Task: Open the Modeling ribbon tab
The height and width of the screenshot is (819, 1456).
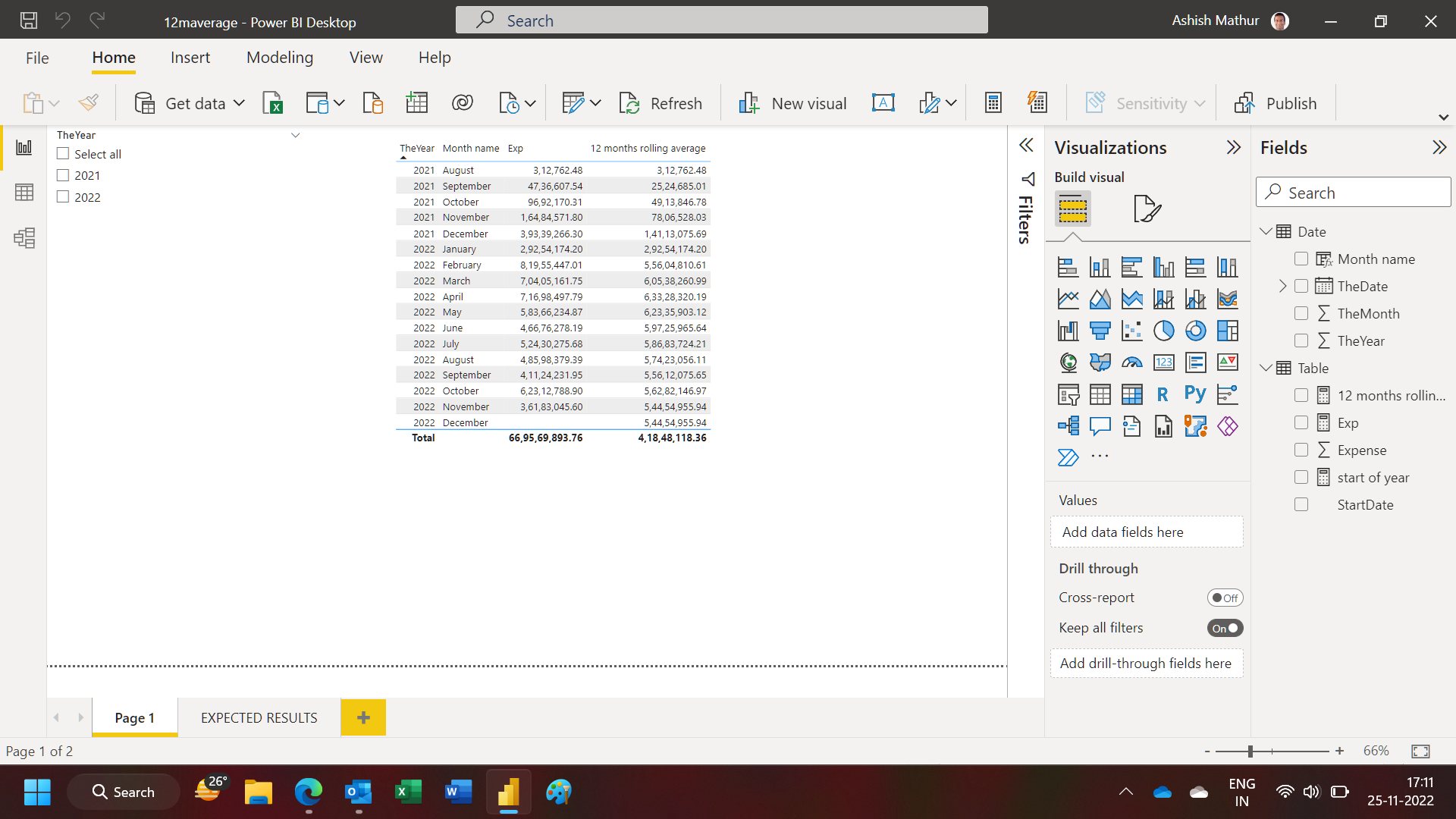Action: (x=280, y=58)
